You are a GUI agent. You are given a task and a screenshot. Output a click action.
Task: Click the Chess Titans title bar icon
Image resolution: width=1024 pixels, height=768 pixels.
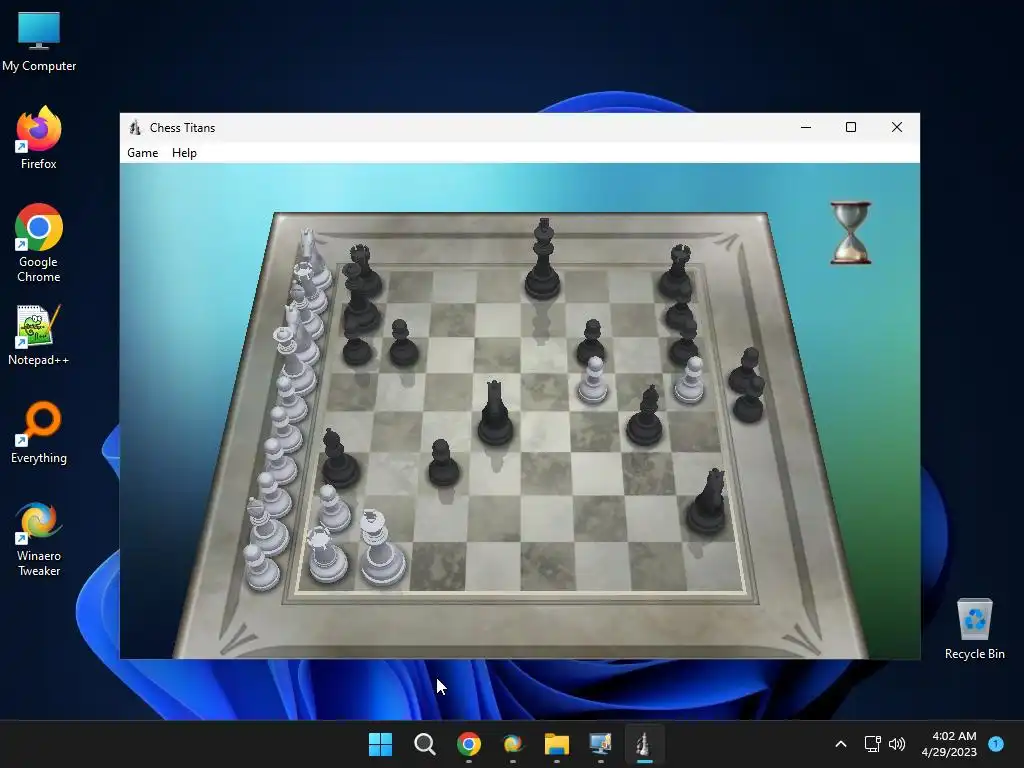[x=135, y=127]
